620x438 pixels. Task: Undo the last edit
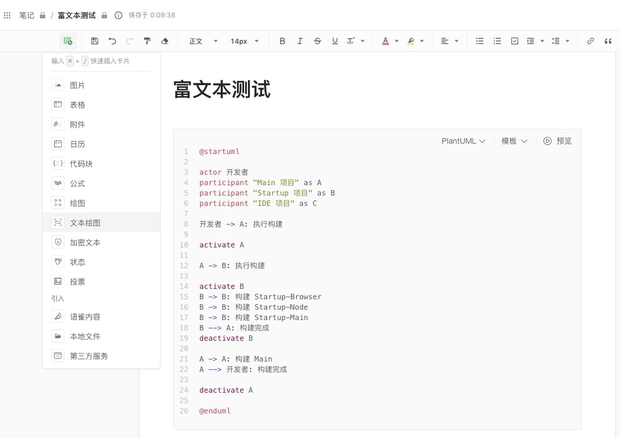click(x=112, y=41)
